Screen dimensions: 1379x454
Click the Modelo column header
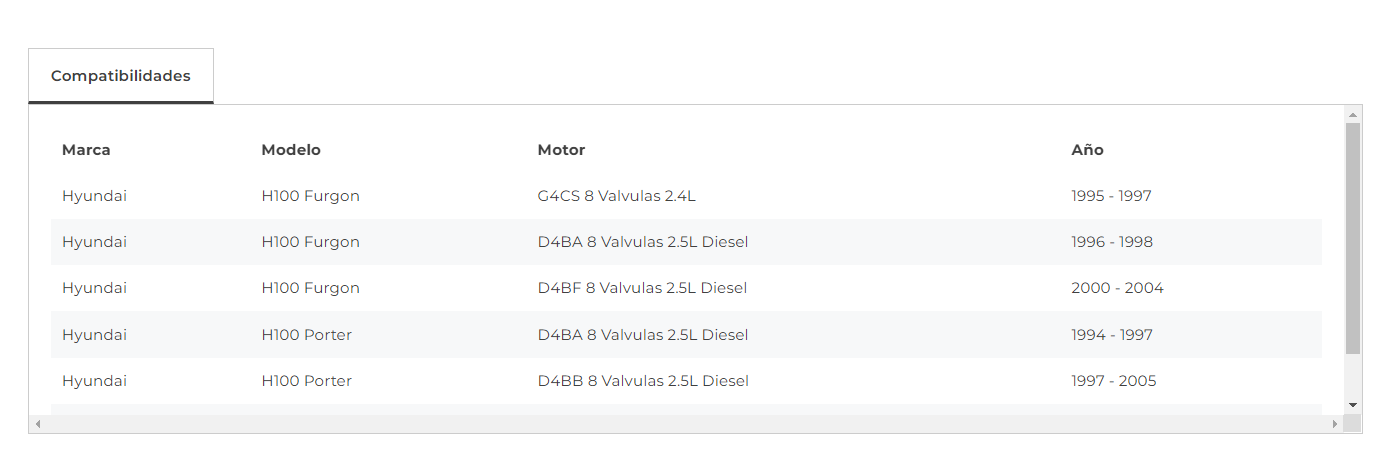291,150
